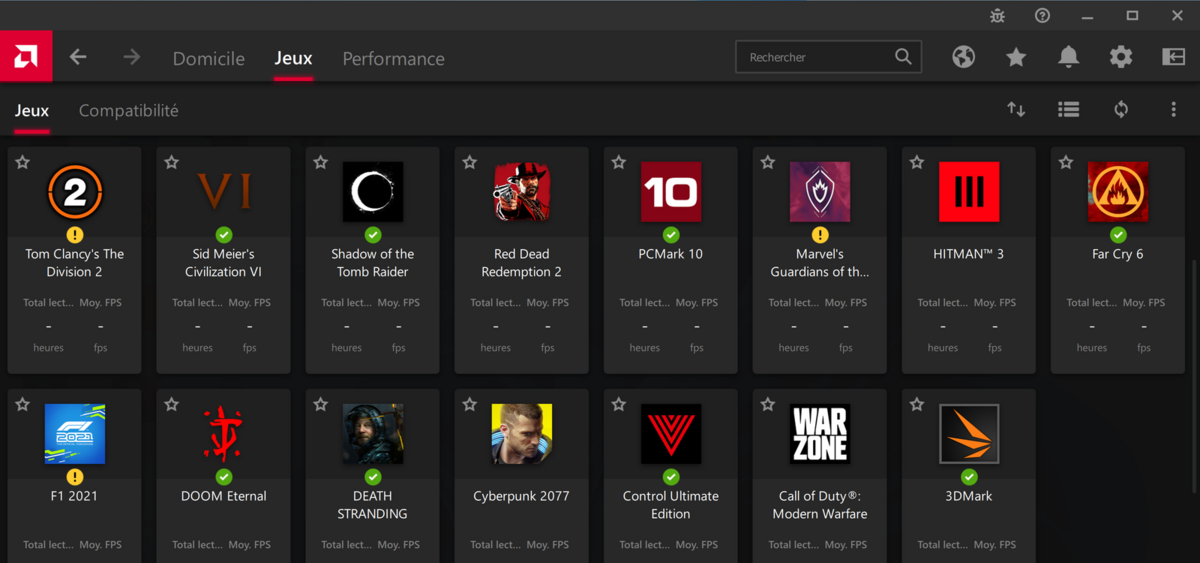Open the bug report icon
The height and width of the screenshot is (563, 1200).
(997, 15)
